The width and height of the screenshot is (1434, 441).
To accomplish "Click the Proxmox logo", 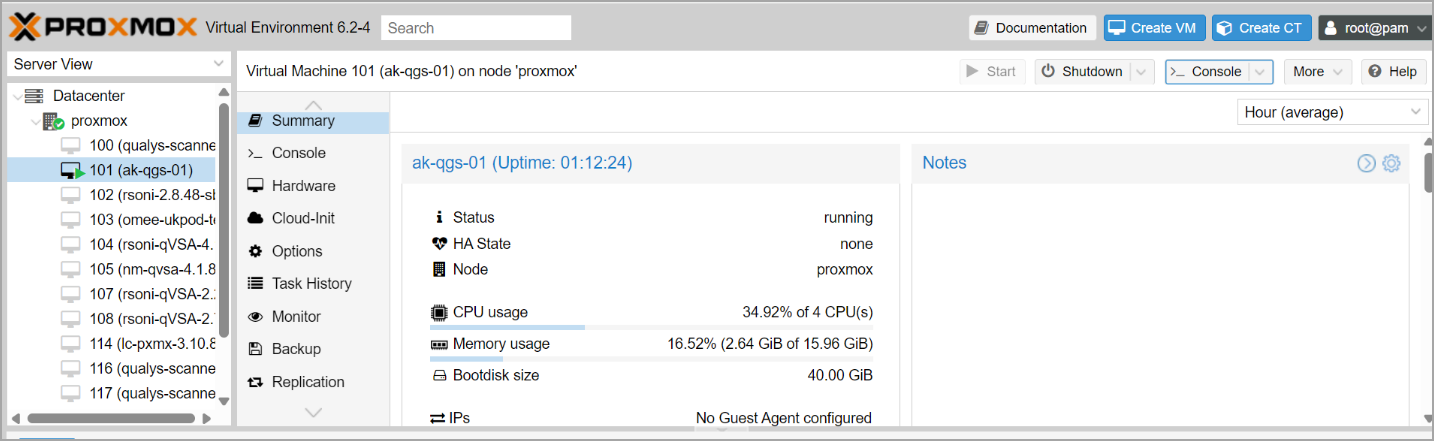I will [105, 27].
